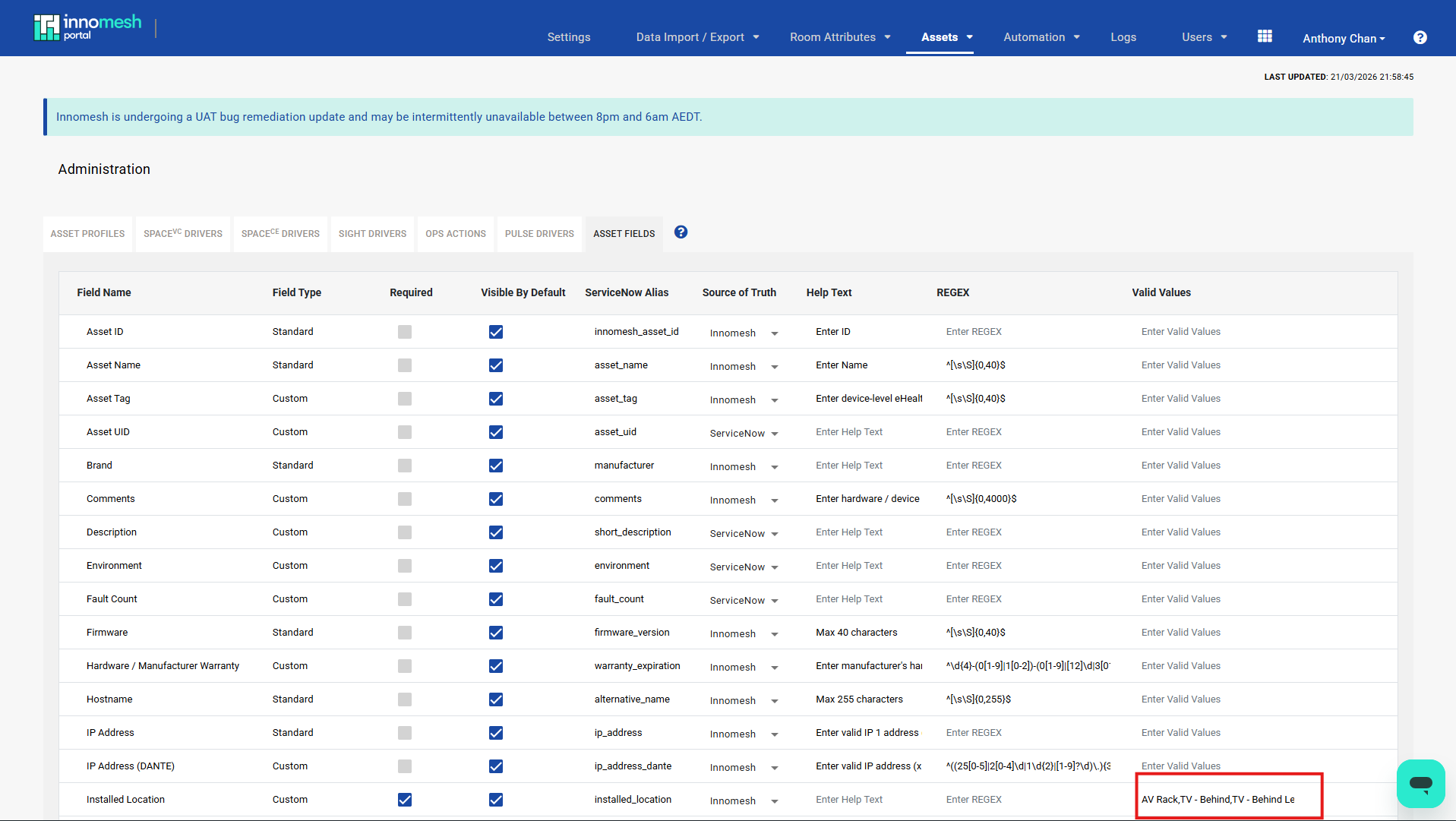Uncheck Visible By Default for Asset ID
The width and height of the screenshot is (1456, 821).
pos(495,332)
